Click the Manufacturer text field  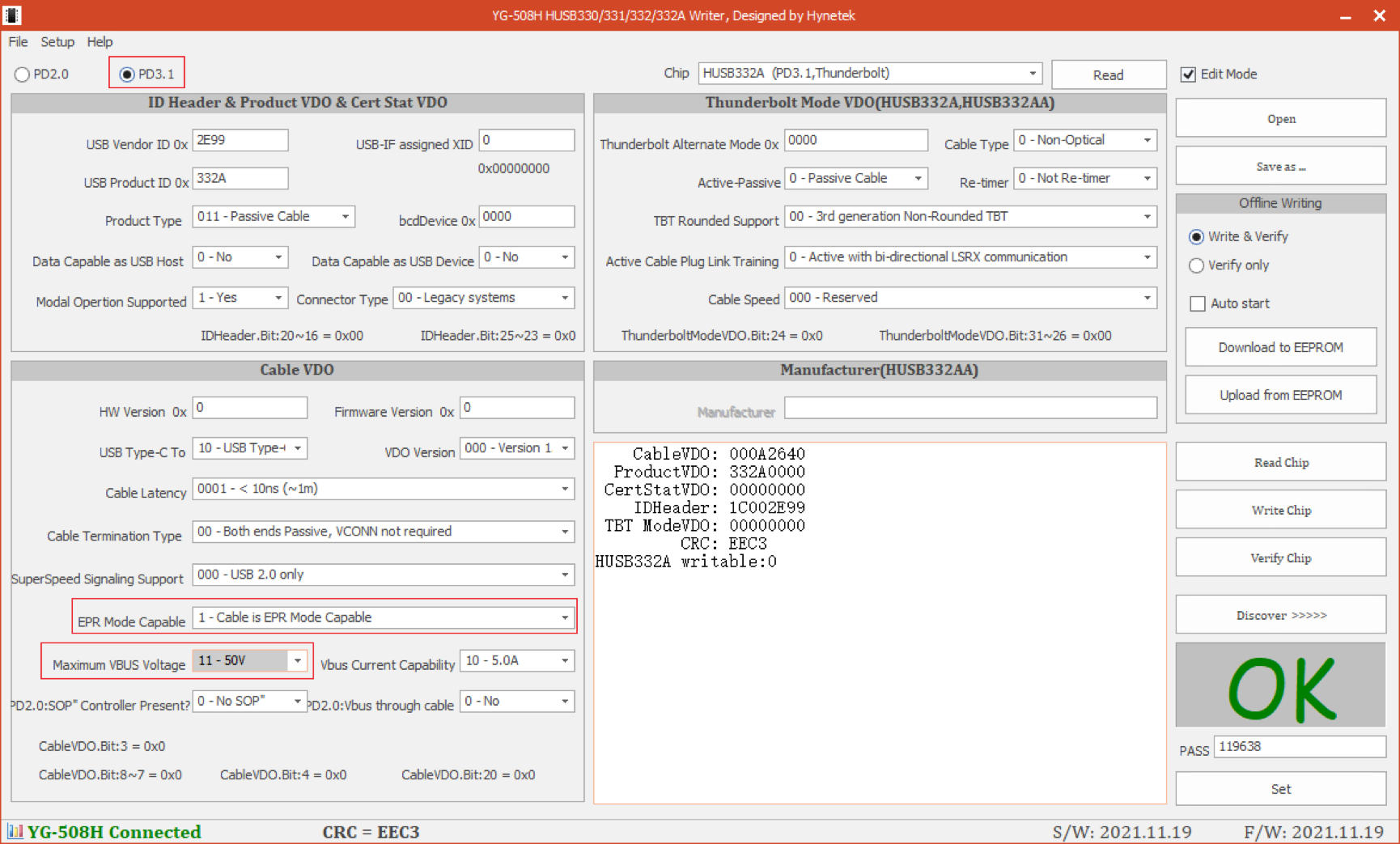click(970, 408)
